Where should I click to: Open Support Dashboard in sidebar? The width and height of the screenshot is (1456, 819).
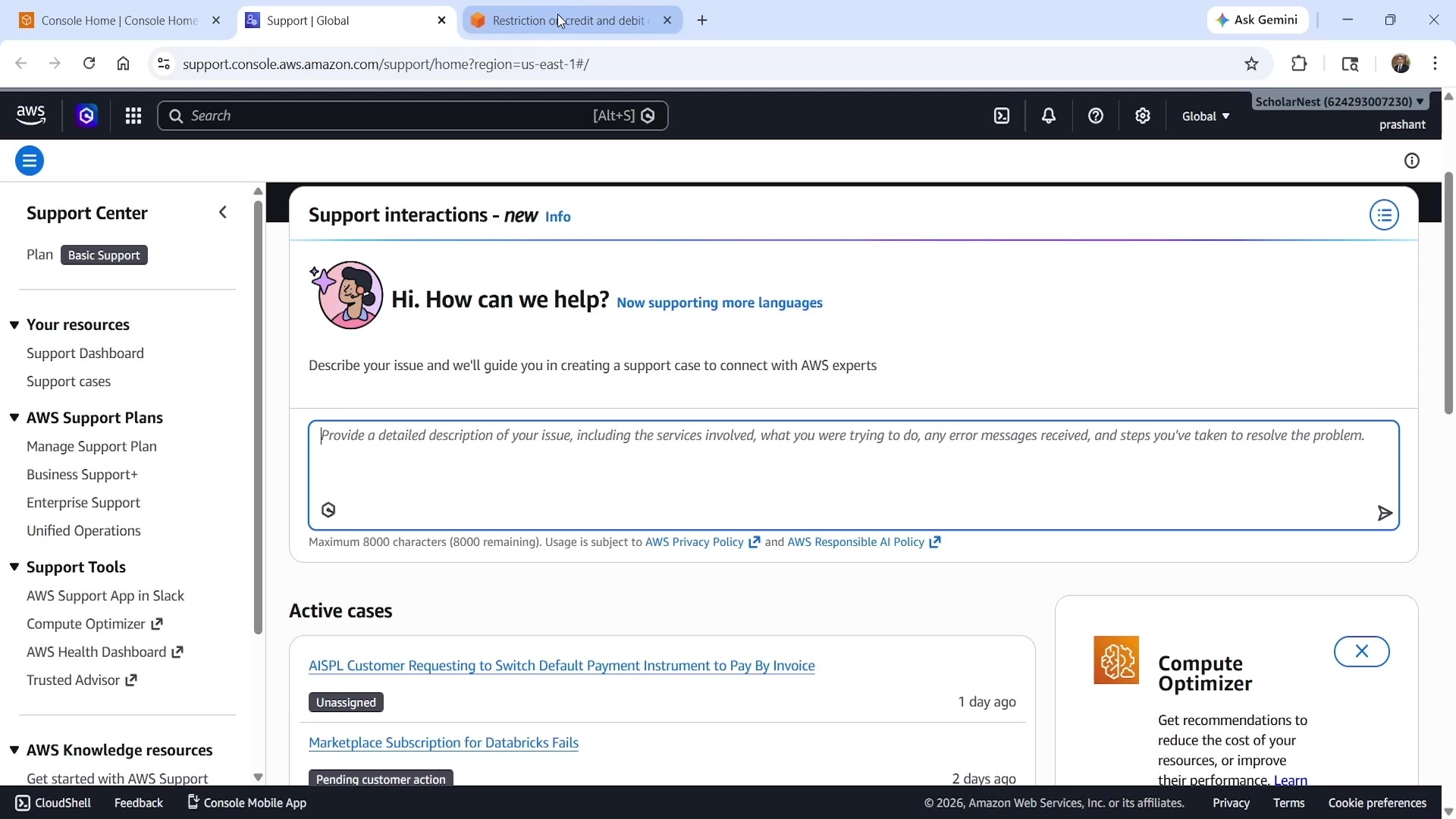point(85,353)
